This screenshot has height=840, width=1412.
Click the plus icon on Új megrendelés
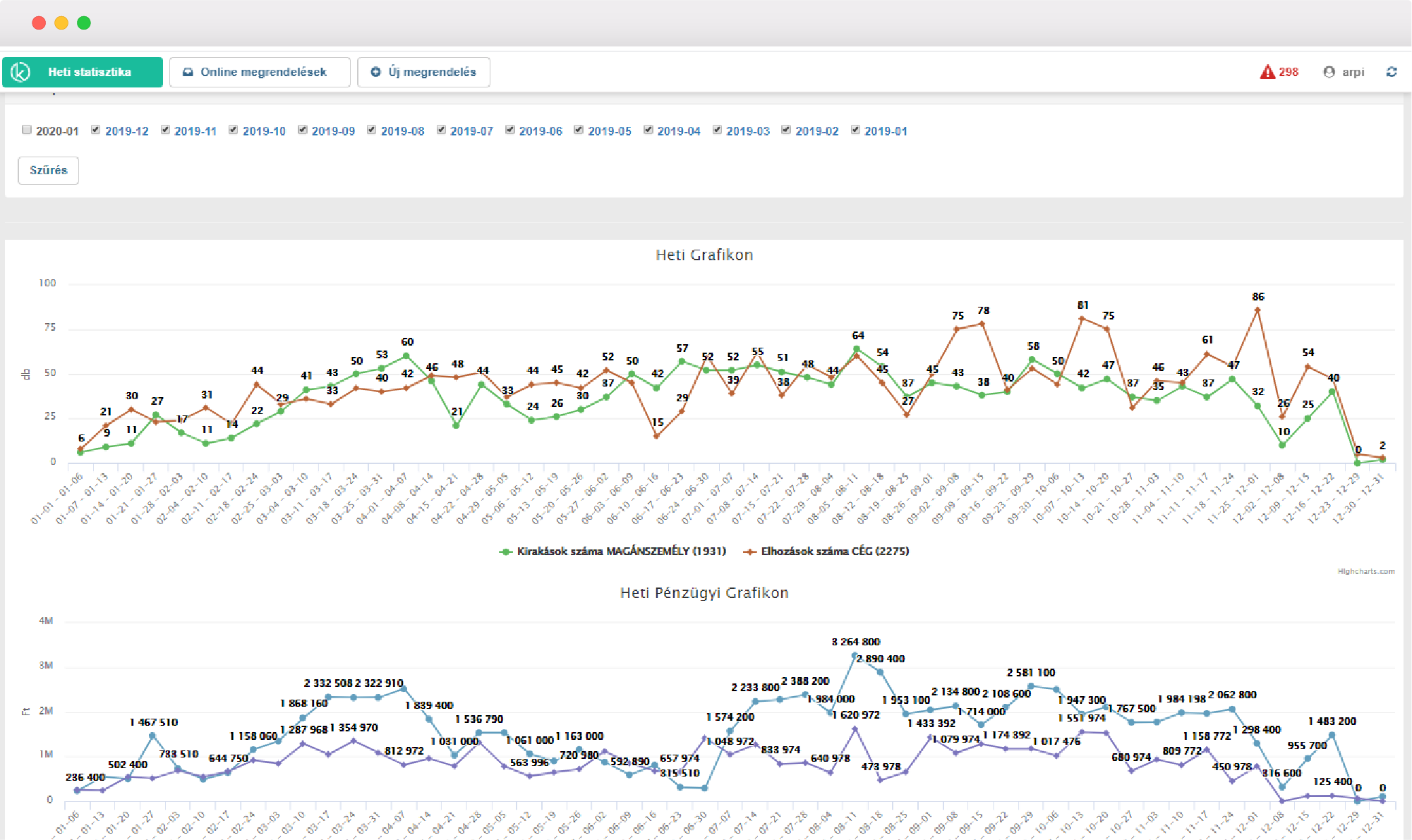(375, 72)
